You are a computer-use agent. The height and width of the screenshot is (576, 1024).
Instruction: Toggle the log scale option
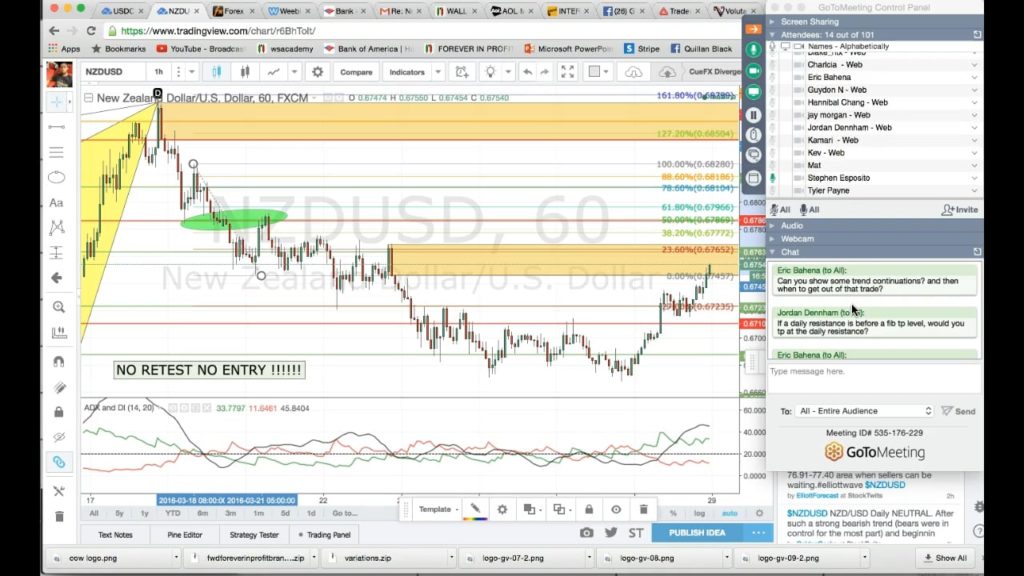tap(699, 513)
